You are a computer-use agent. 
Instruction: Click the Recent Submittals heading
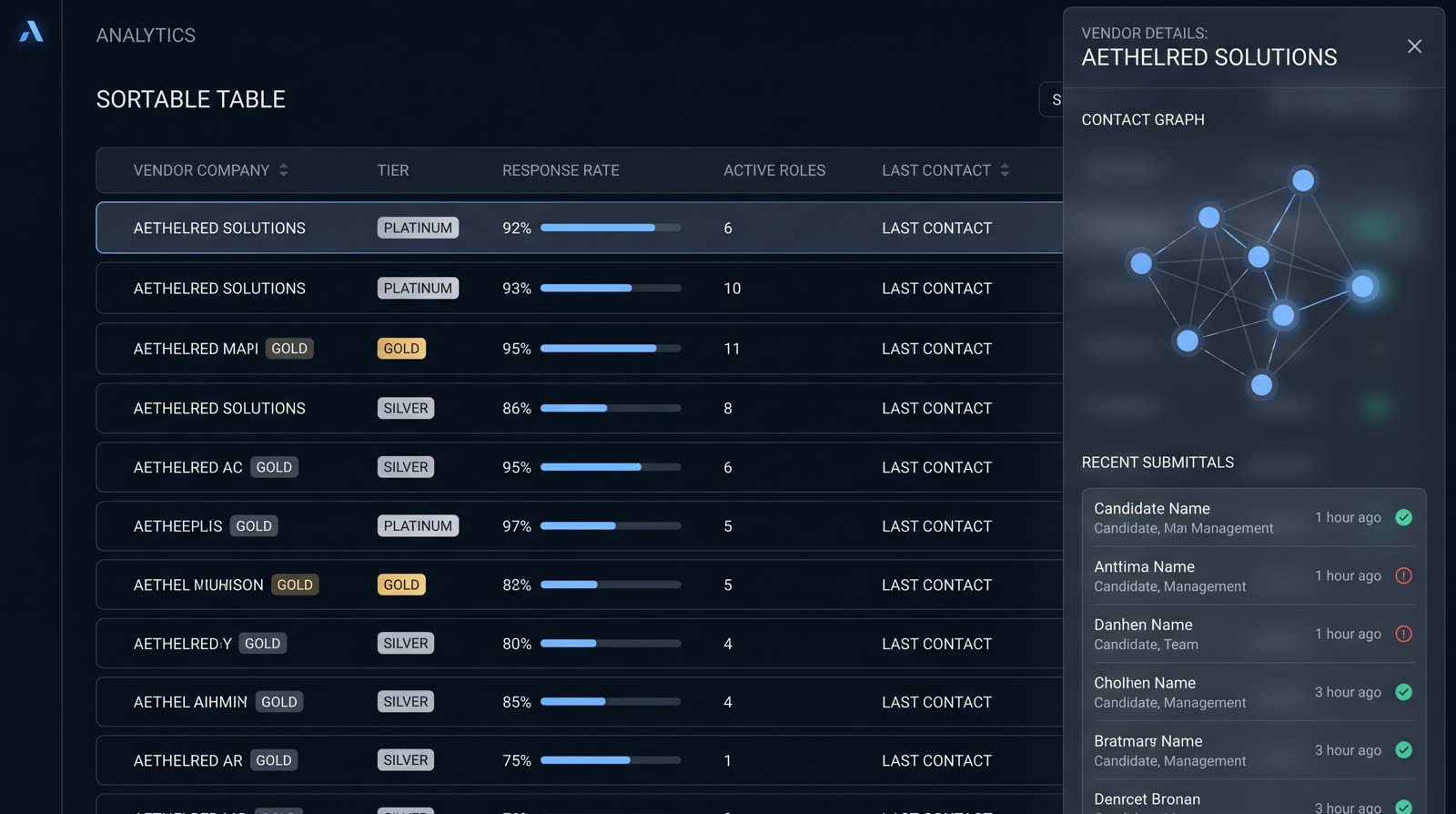pos(1158,463)
